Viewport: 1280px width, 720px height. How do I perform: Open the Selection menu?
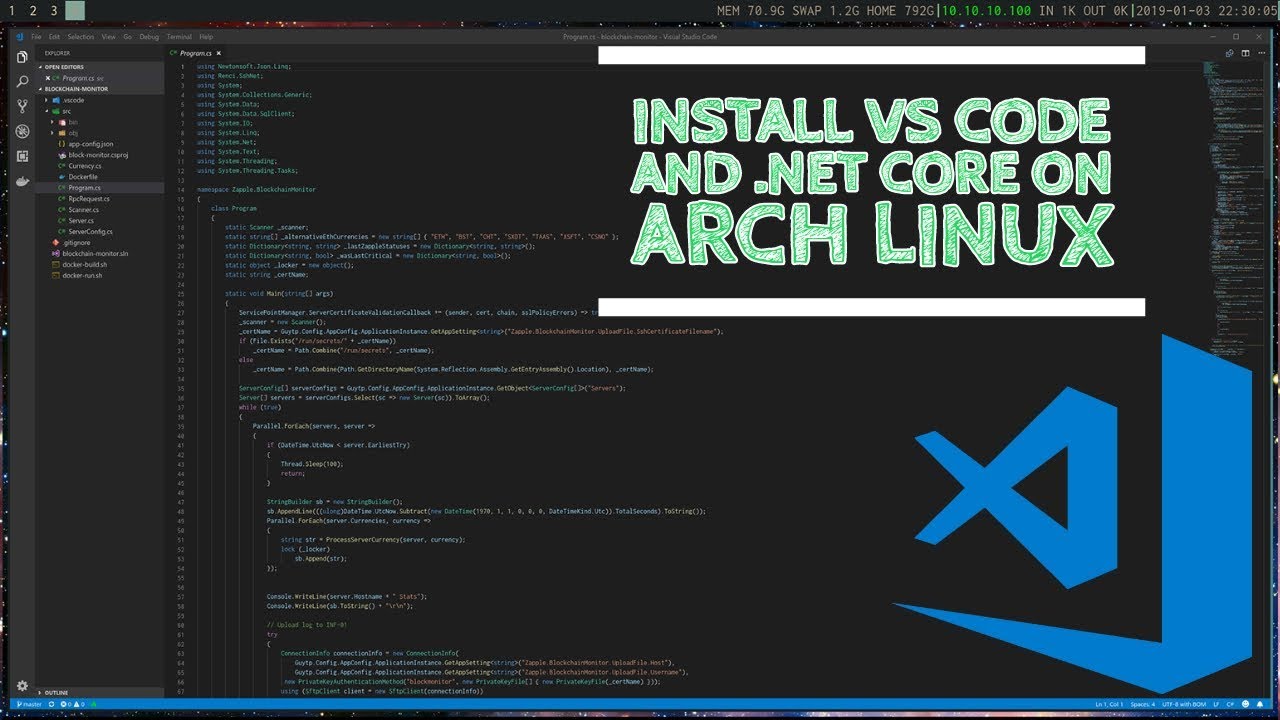(81, 37)
